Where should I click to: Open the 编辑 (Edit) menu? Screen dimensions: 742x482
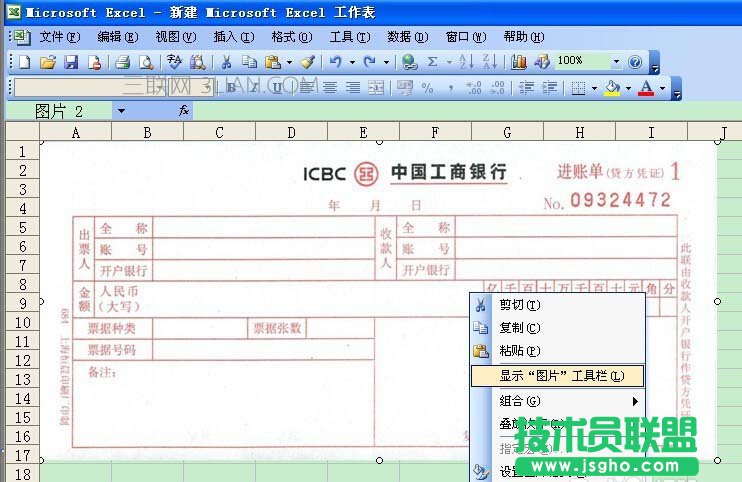coord(118,37)
